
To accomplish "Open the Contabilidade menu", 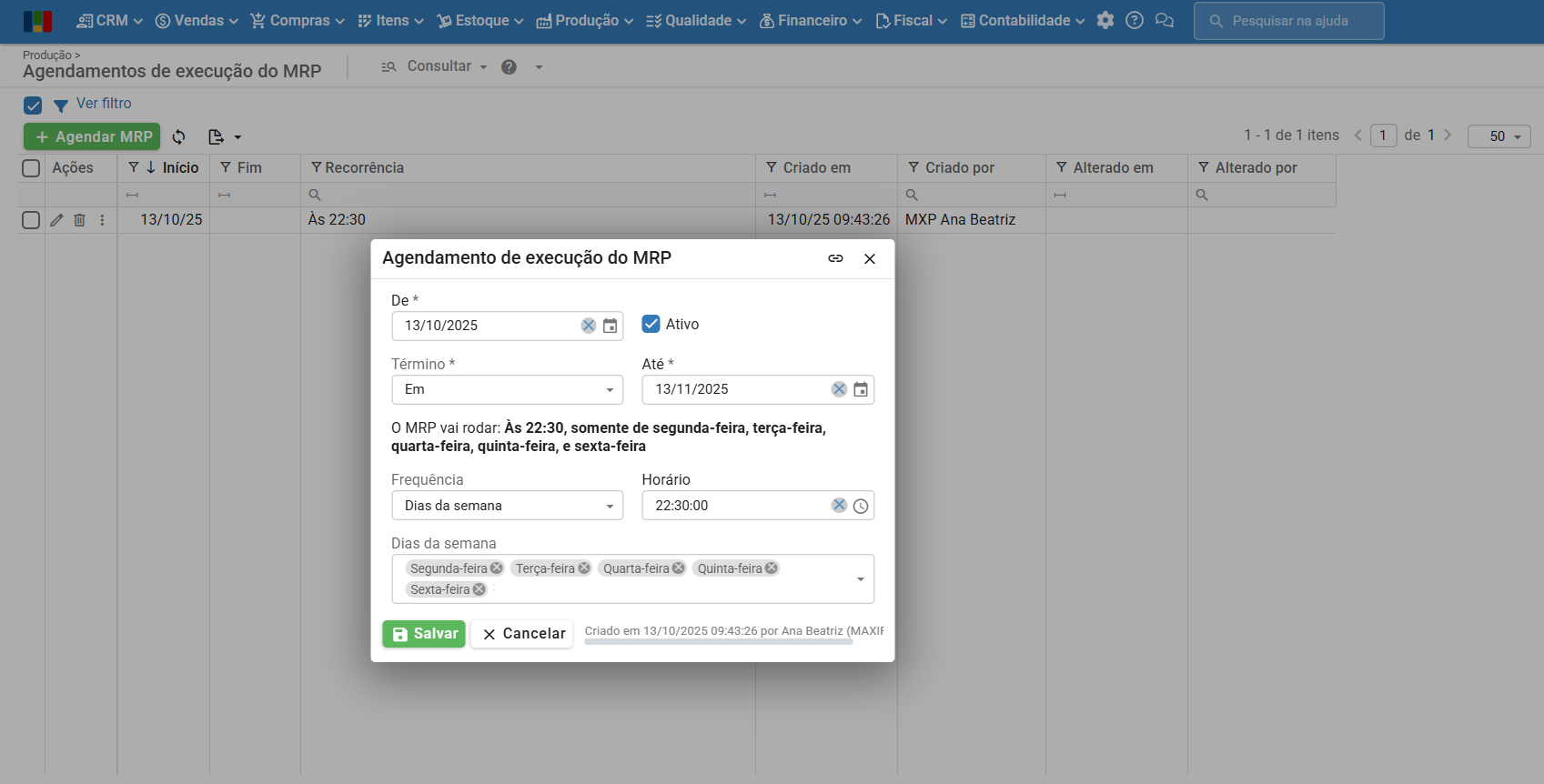I will 1023,21.
